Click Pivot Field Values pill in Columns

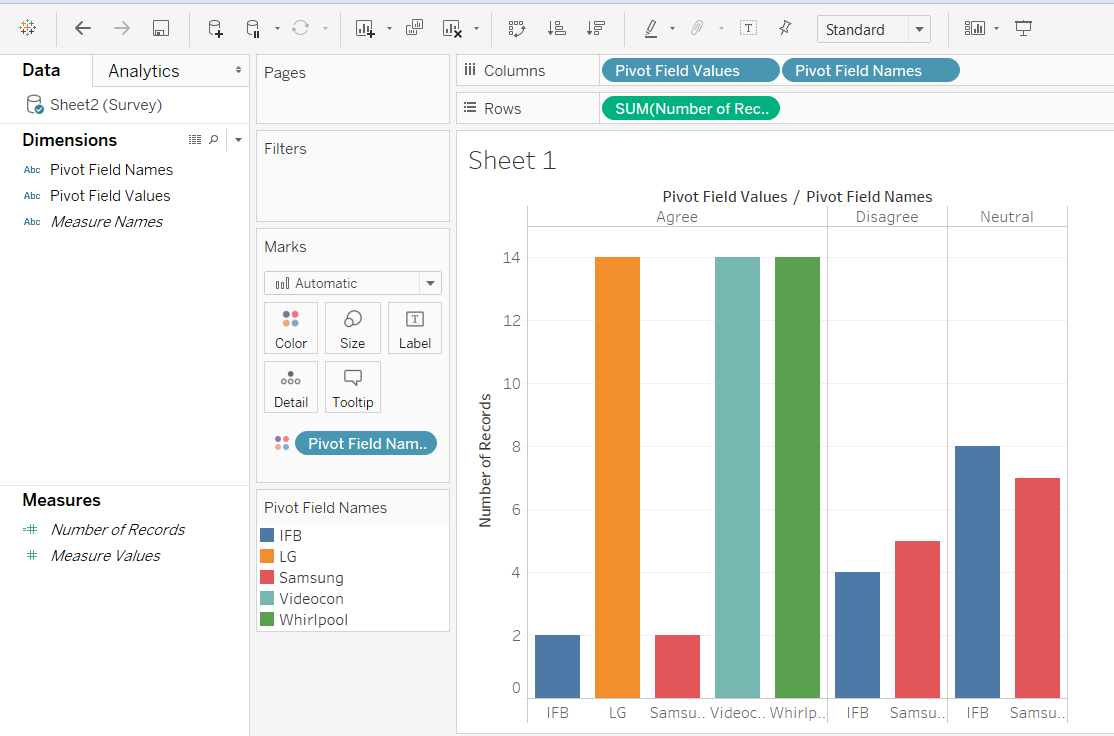(x=691, y=70)
